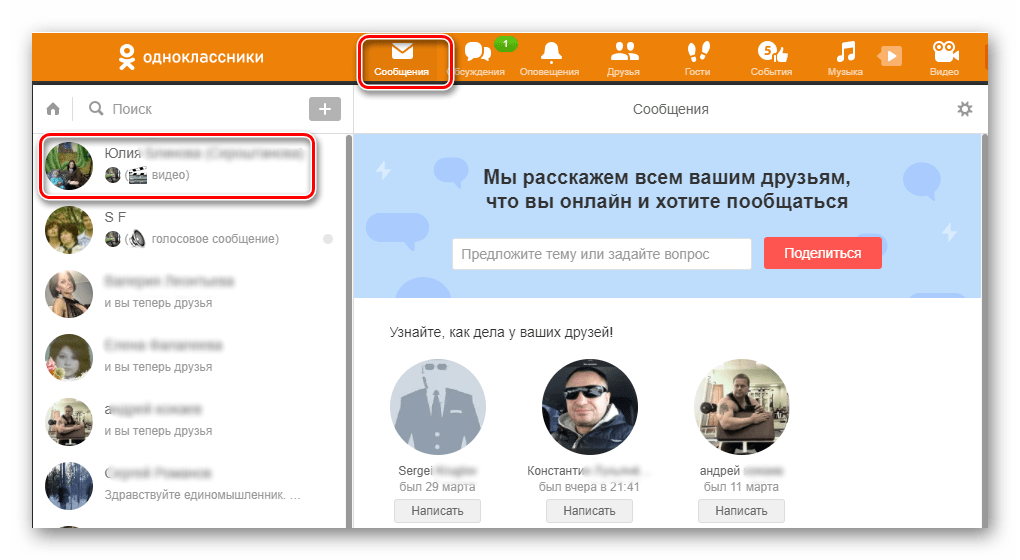Viewport: 1020px width, 560px height.
Task: Click Sergei name link
Action: point(437,470)
